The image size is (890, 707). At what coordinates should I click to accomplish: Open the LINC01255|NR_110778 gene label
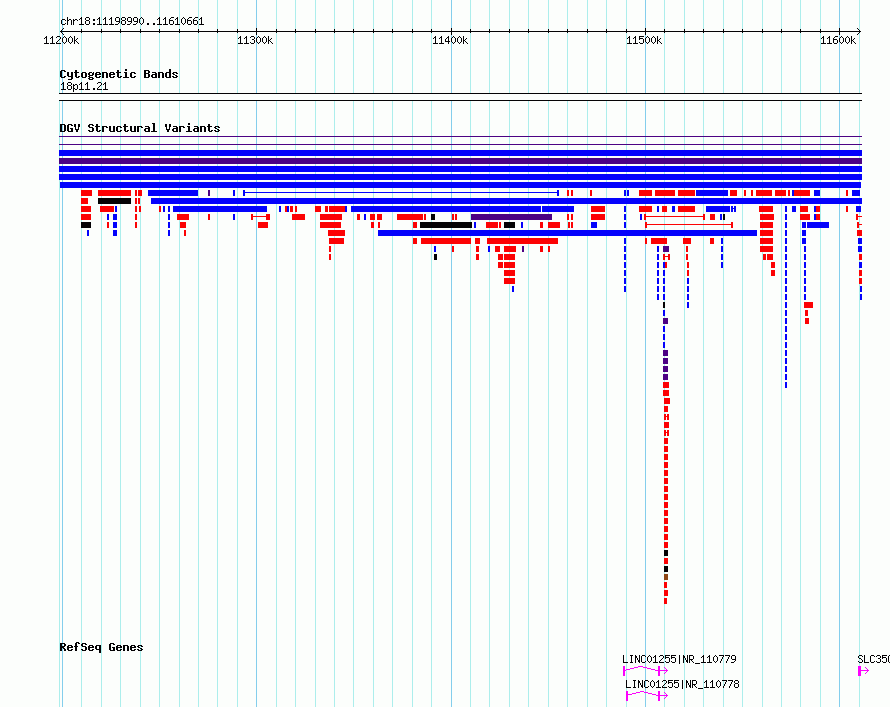[x=682, y=684]
